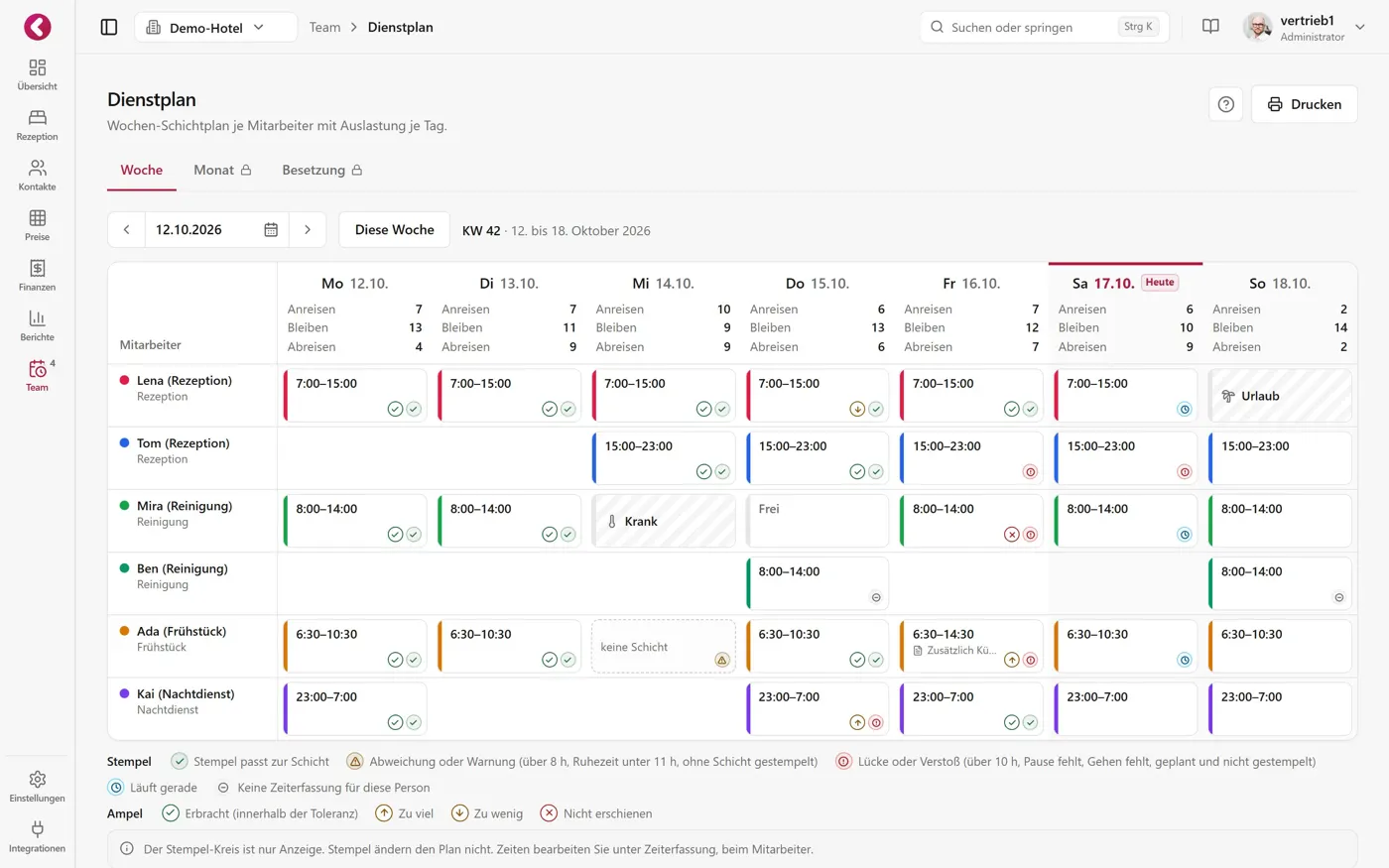Open the Preise section icon

(37, 218)
